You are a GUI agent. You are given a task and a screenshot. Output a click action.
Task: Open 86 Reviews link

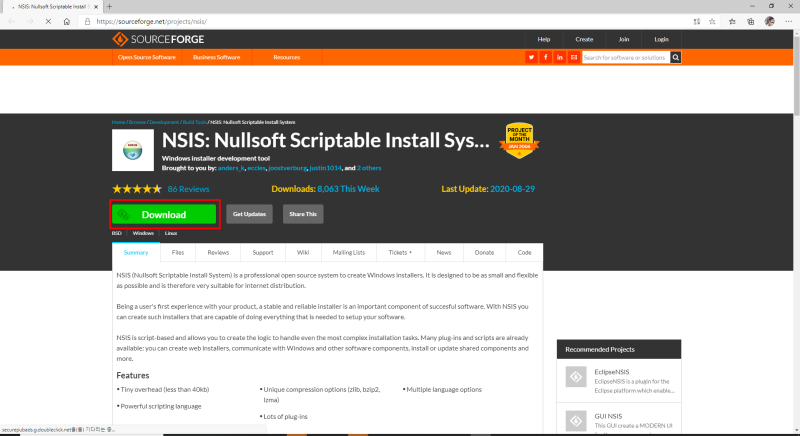(188, 189)
